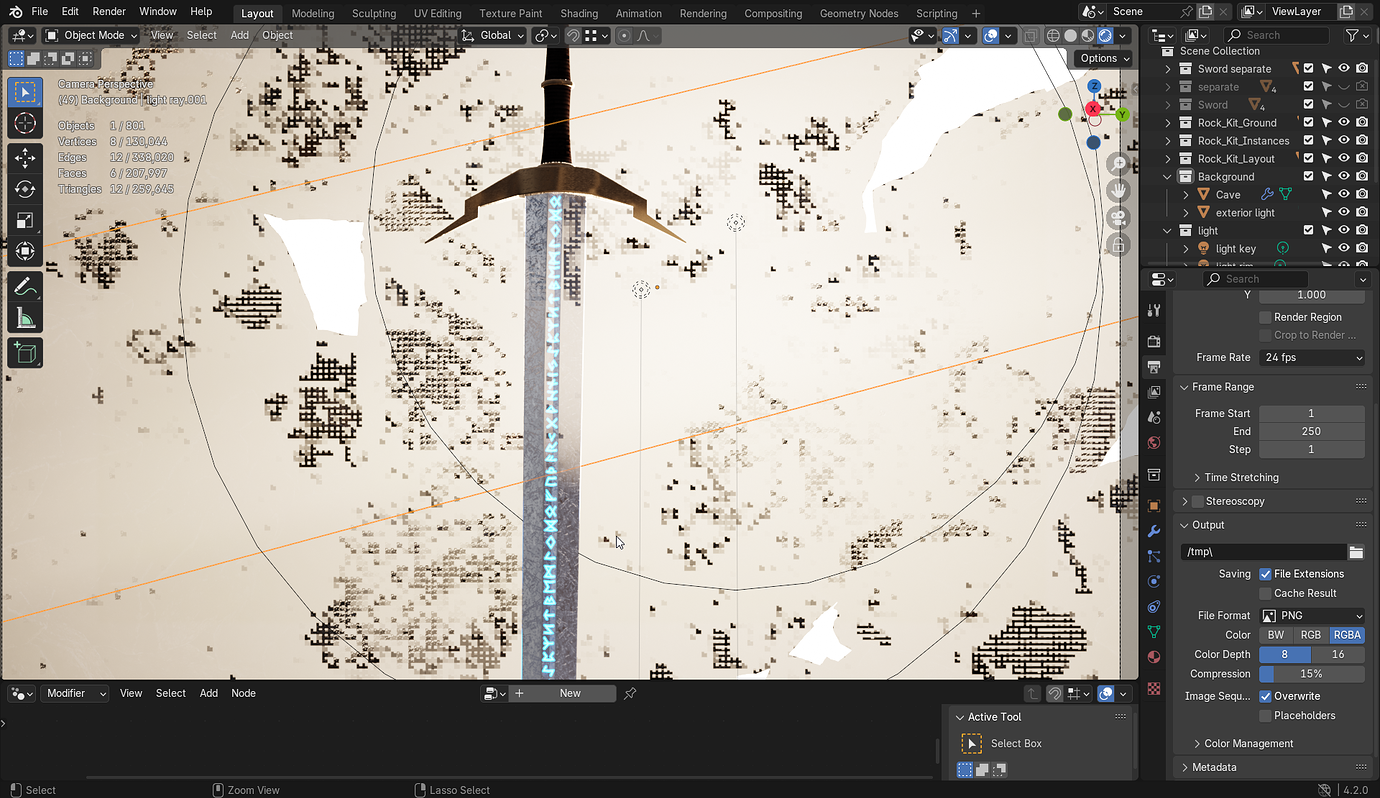
Task: Click the pan view hand icon
Action: pos(1119,190)
